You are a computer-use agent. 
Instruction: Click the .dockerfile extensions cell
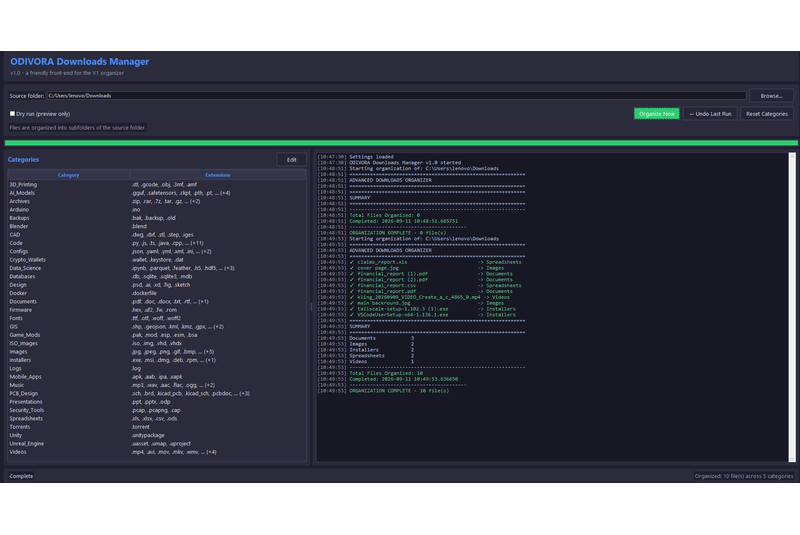click(218, 293)
